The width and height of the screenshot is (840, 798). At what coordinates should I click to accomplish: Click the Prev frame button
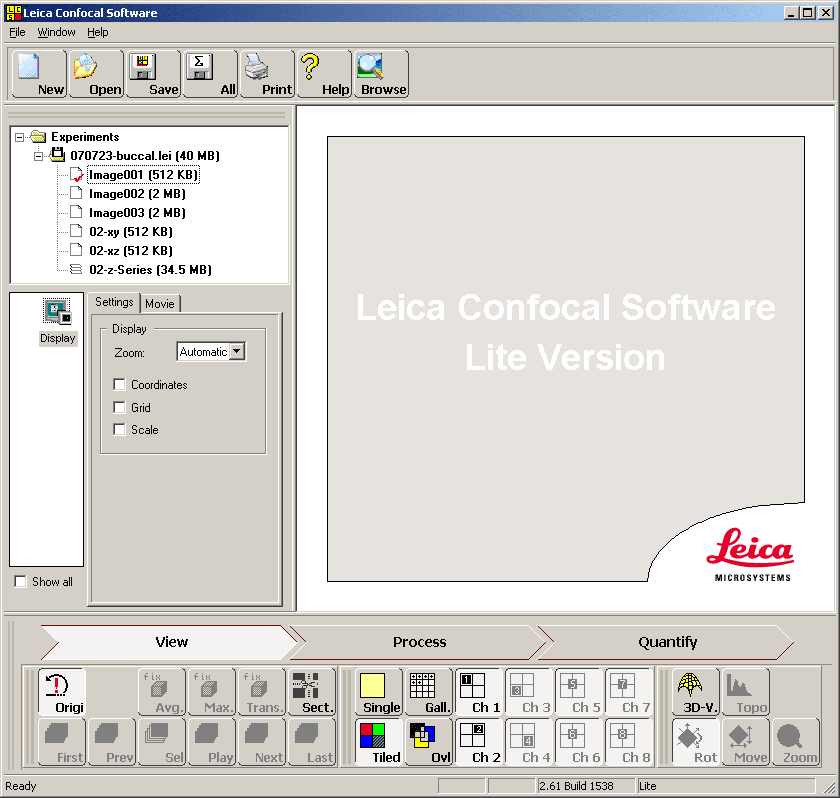(112, 742)
